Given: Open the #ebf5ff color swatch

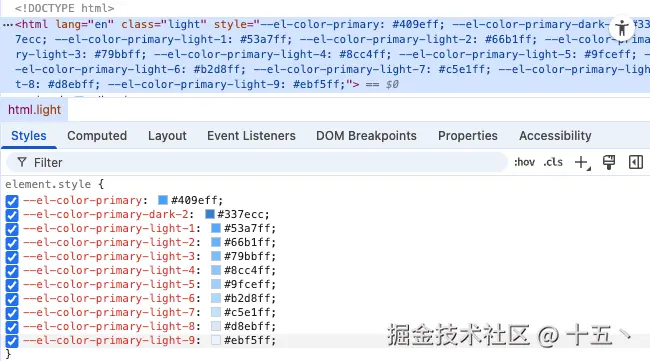Looking at the screenshot, I should pyautogui.click(x=216, y=340).
